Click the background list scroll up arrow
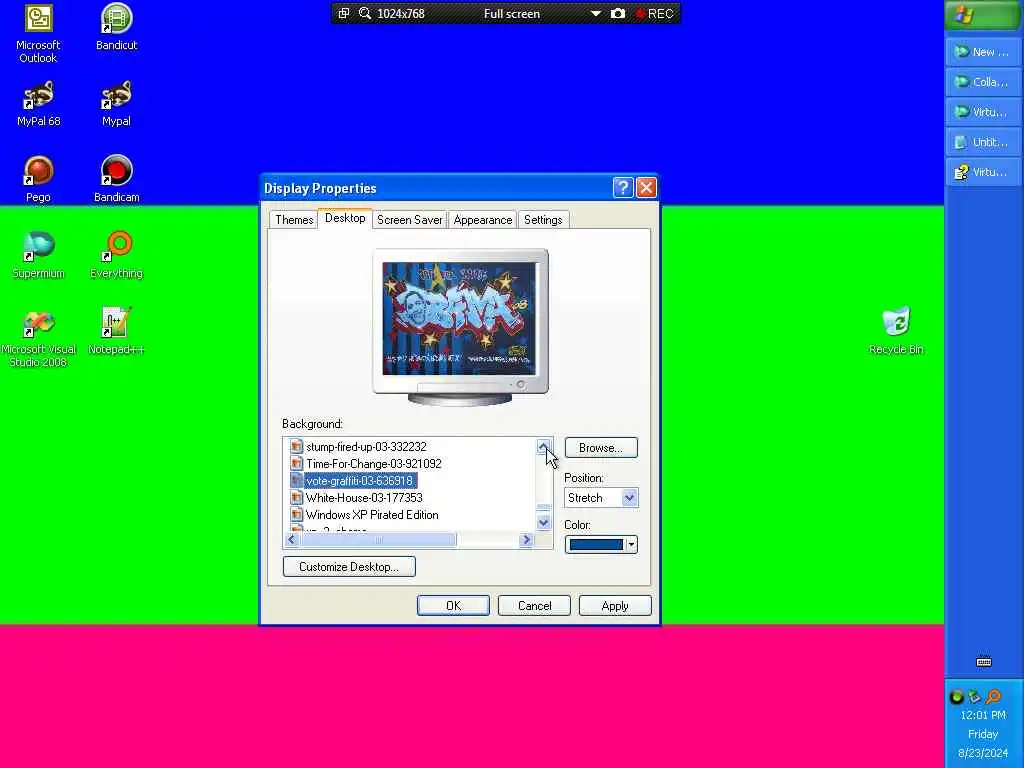The height and width of the screenshot is (768, 1024). (543, 447)
